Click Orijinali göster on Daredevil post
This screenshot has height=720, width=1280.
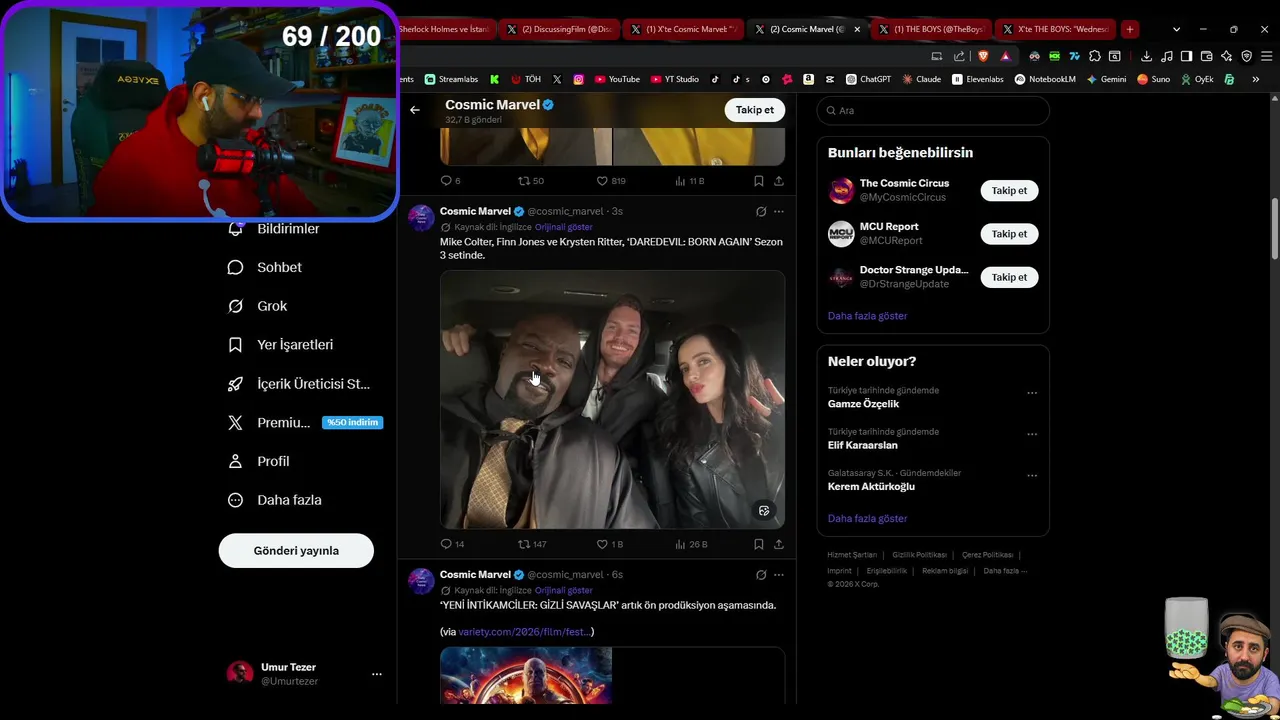tap(564, 227)
